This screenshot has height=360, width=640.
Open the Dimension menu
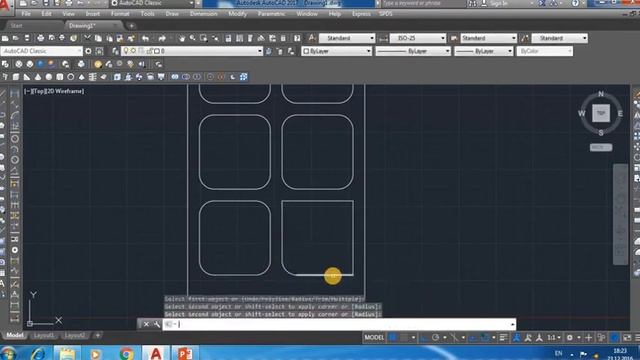pyautogui.click(x=203, y=13)
